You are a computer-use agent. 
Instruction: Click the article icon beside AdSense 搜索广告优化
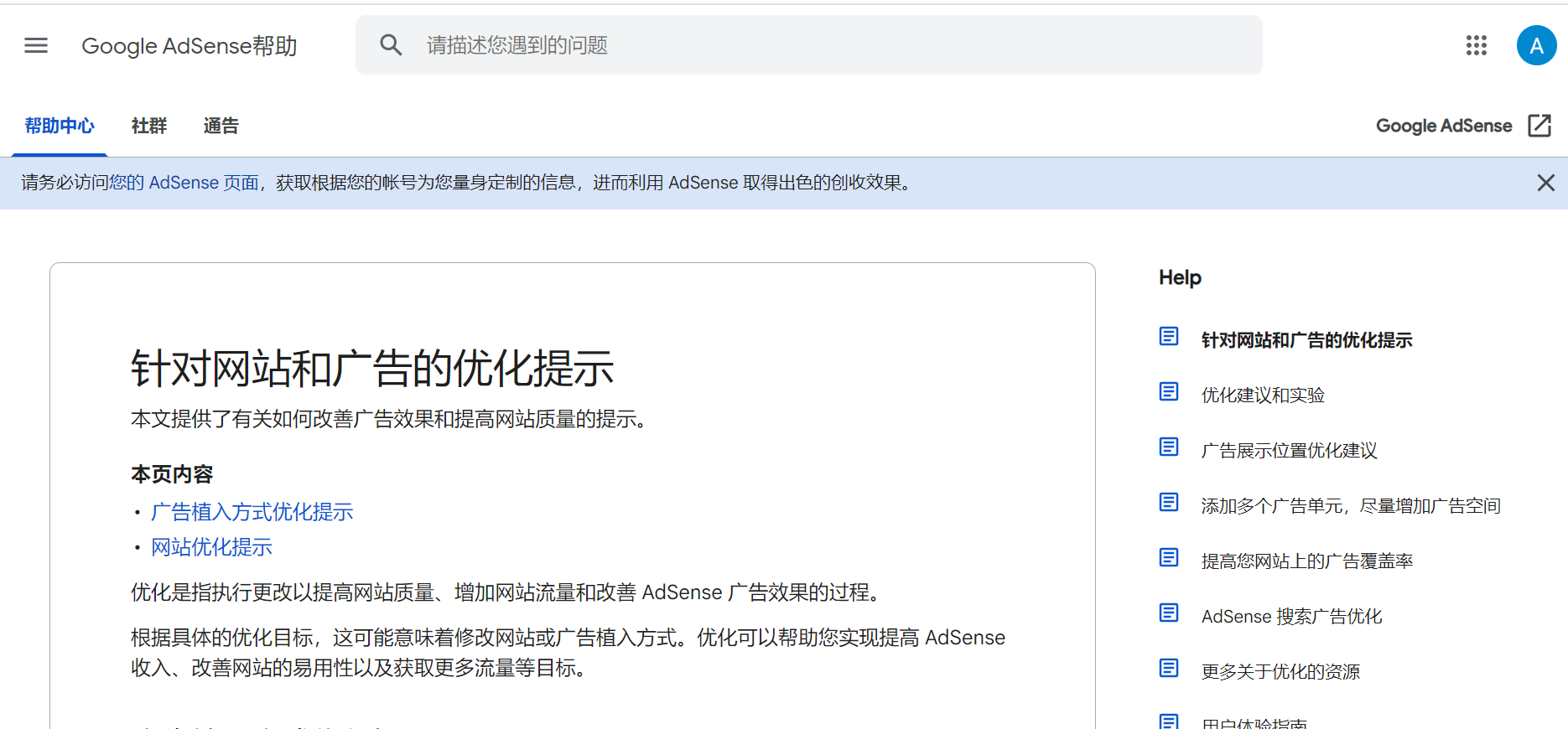click(x=1169, y=613)
